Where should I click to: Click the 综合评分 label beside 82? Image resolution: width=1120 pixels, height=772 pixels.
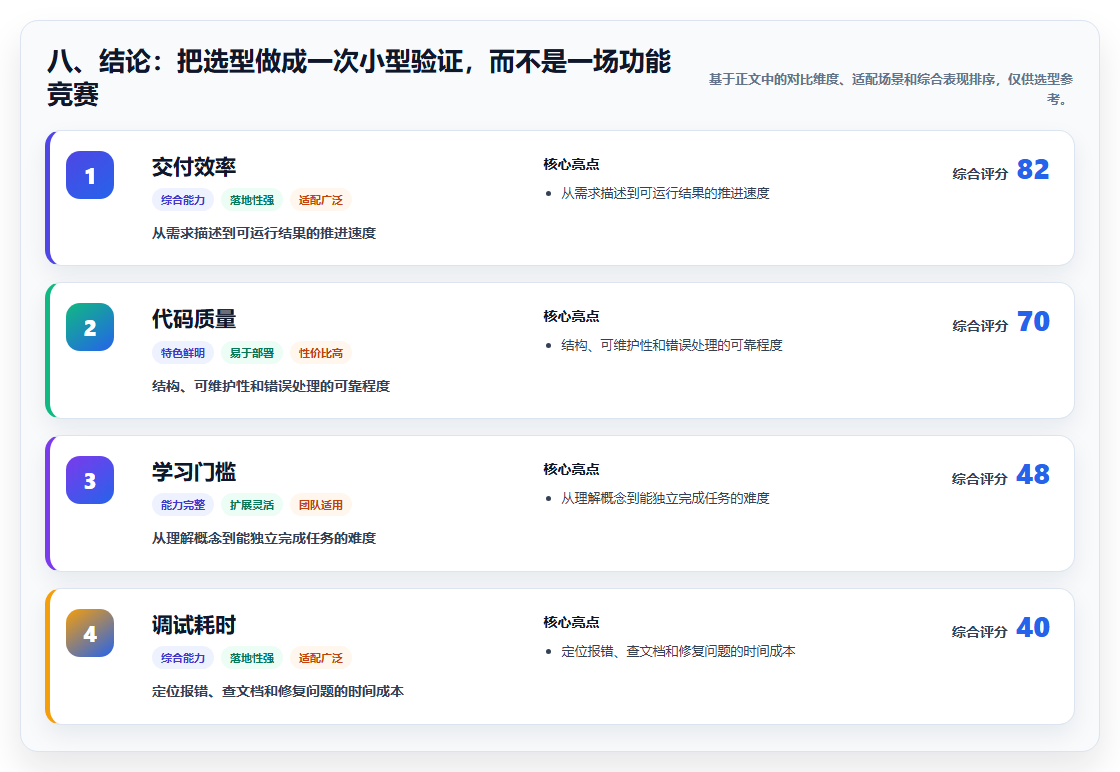[980, 174]
